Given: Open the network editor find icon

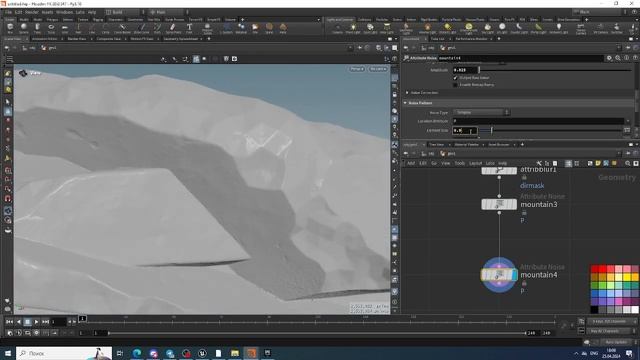Looking at the screenshot, I should point(628,163).
